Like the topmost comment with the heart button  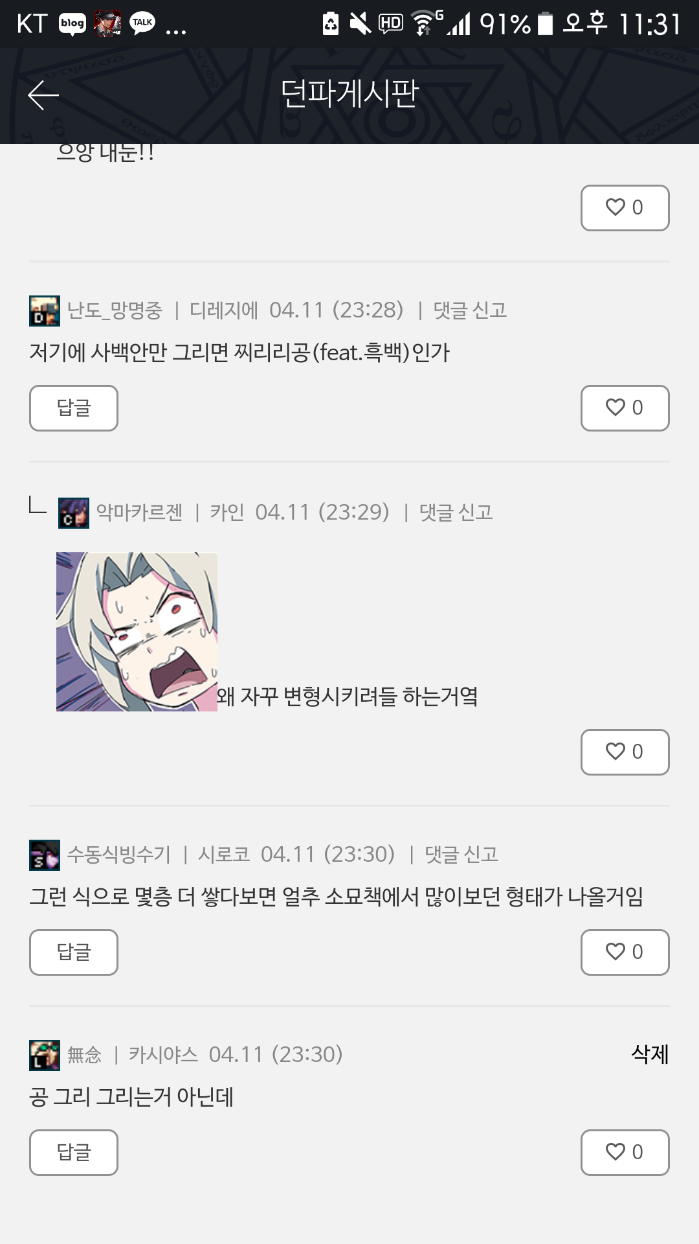[x=625, y=208]
